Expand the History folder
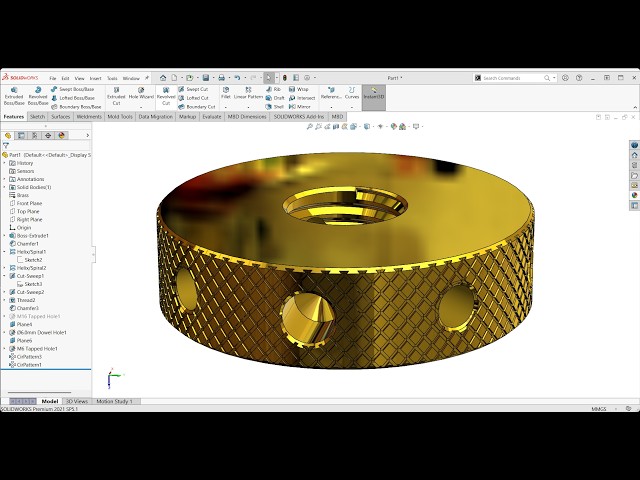The image size is (640, 480). click(4, 163)
